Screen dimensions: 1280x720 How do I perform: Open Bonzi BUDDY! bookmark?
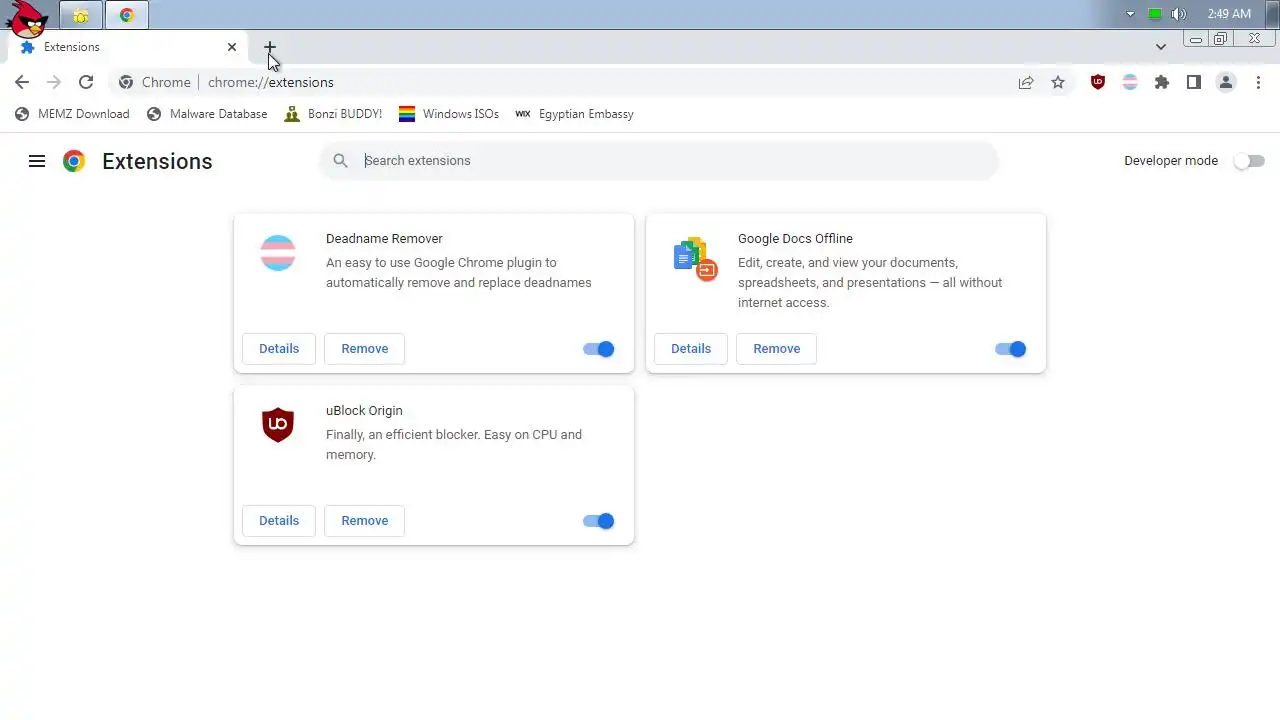point(334,114)
